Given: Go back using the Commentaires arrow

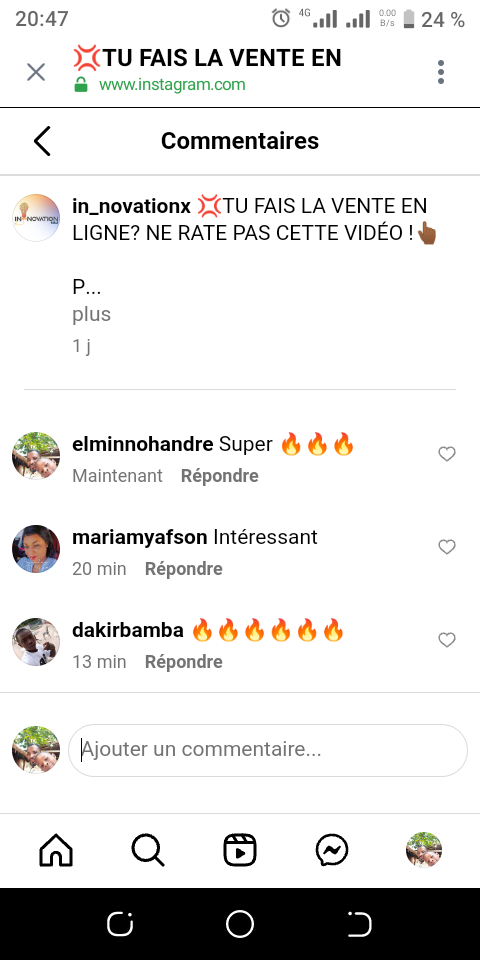Looking at the screenshot, I should click(42, 141).
